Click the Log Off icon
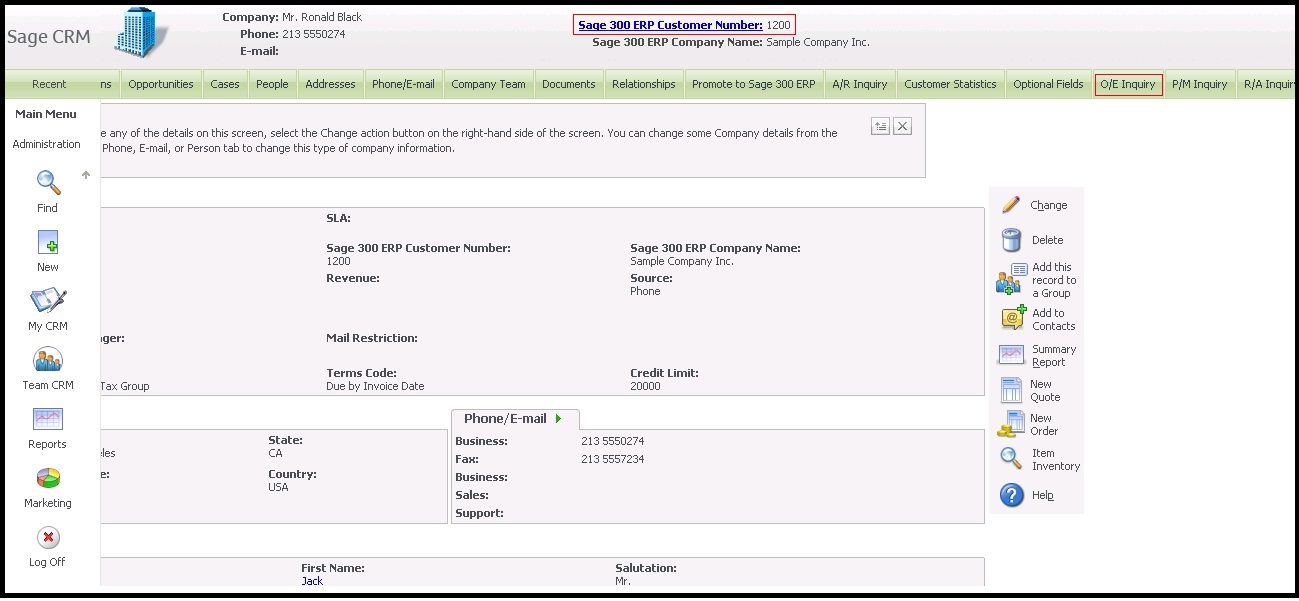1299x601 pixels. click(48, 537)
